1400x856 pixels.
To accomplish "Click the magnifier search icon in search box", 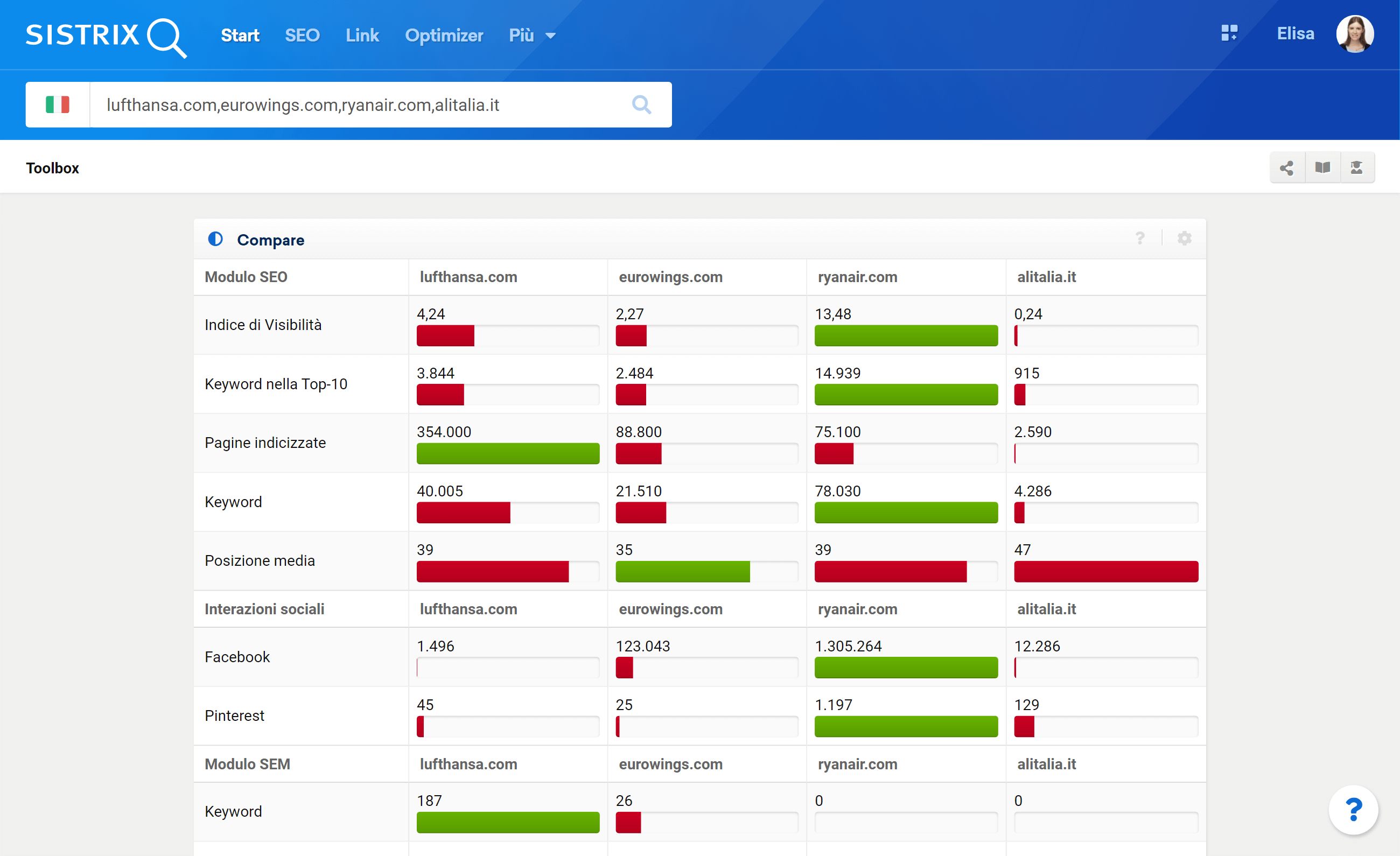I will [641, 104].
